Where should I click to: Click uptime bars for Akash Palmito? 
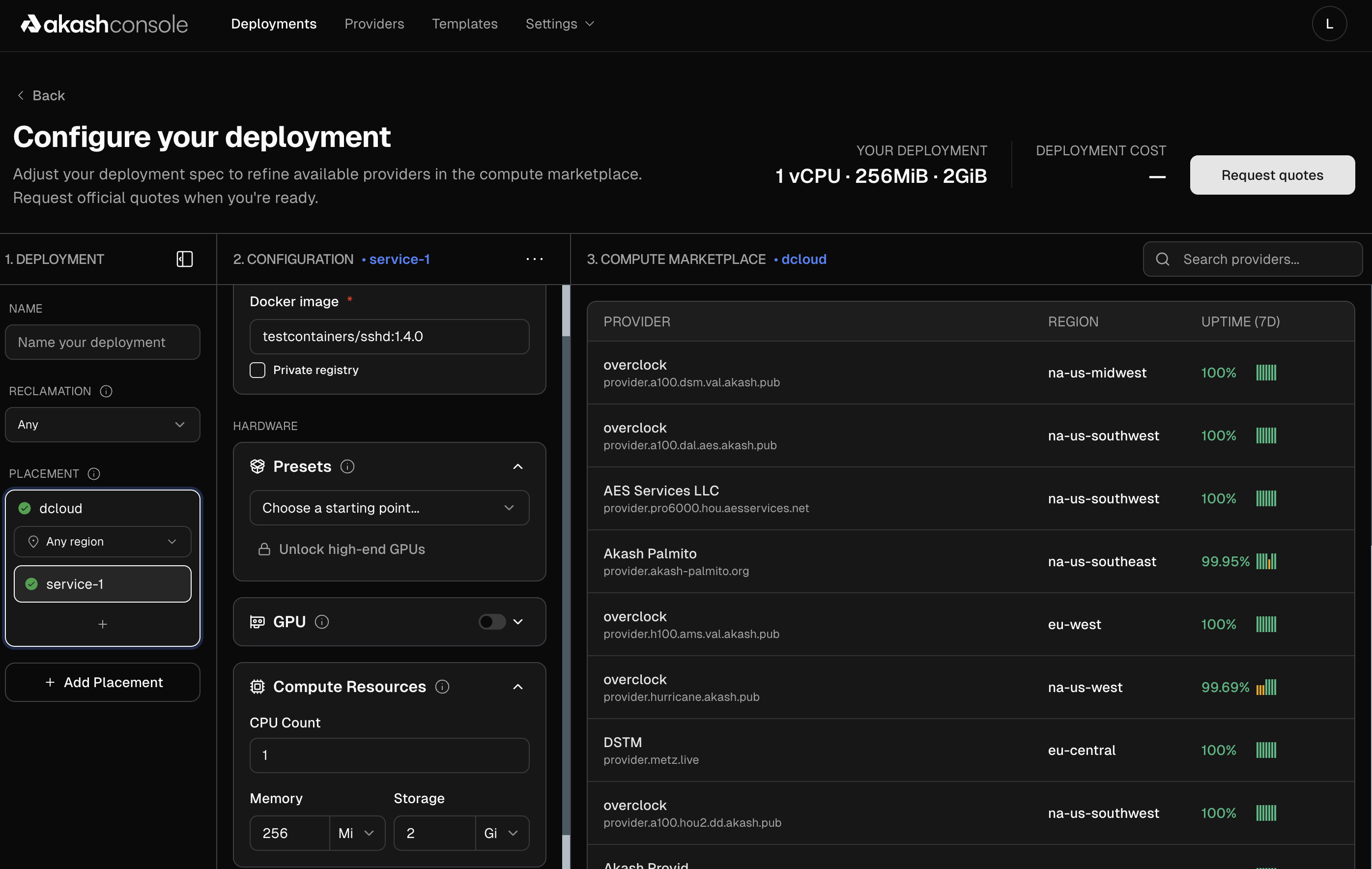(x=1266, y=561)
